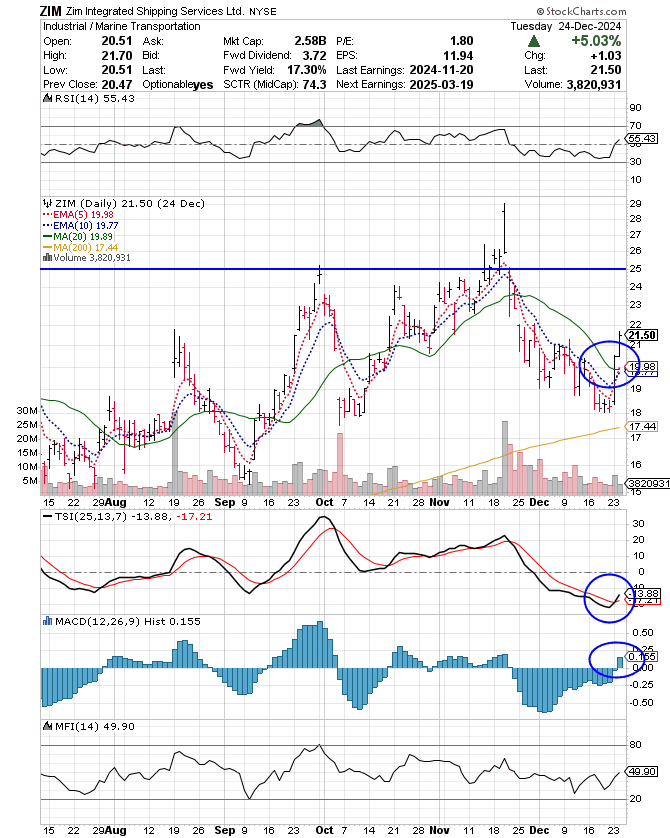Click the Fwd Yield value 17.30%
This screenshot has width=670, height=838.
(307, 70)
